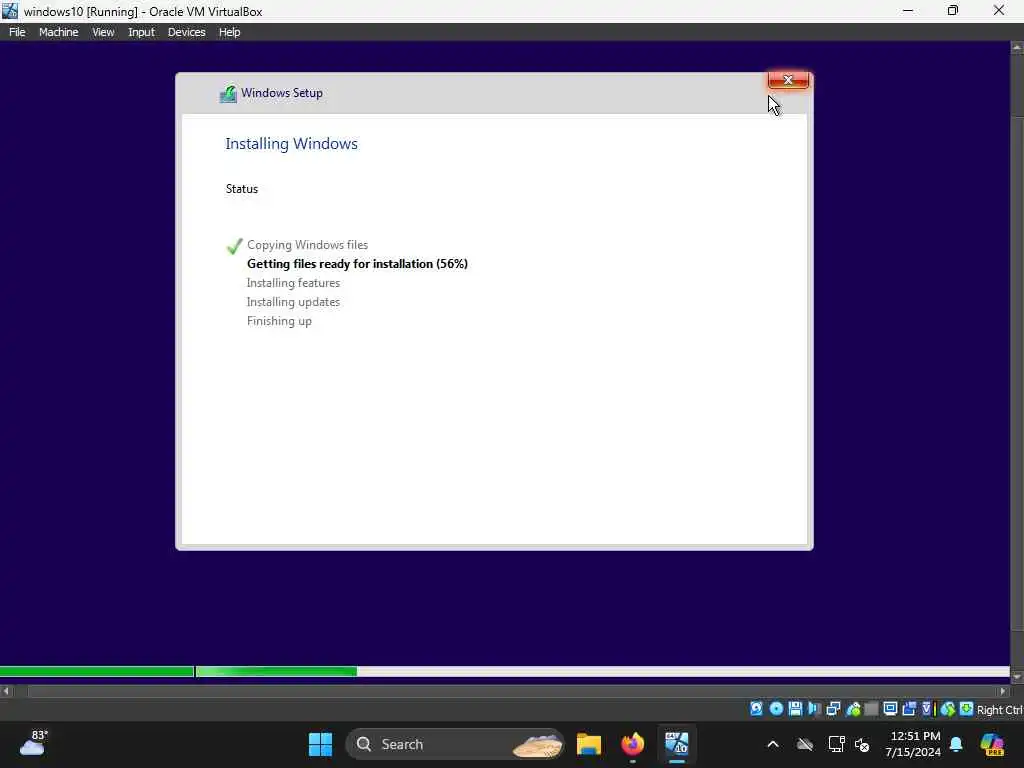Screen dimensions: 1024x768
Task: Click the VirtualBox taskbar icon
Action: coord(677,744)
